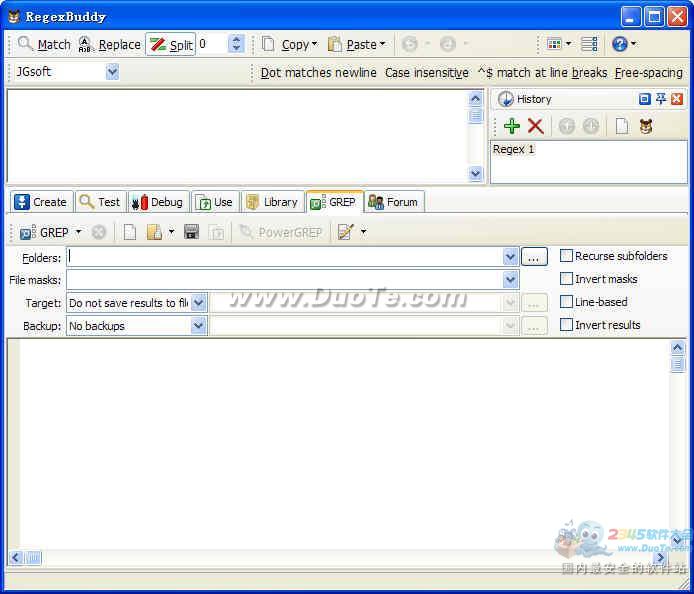Expand the File masks dropdown
The height and width of the screenshot is (594, 694).
click(x=510, y=280)
